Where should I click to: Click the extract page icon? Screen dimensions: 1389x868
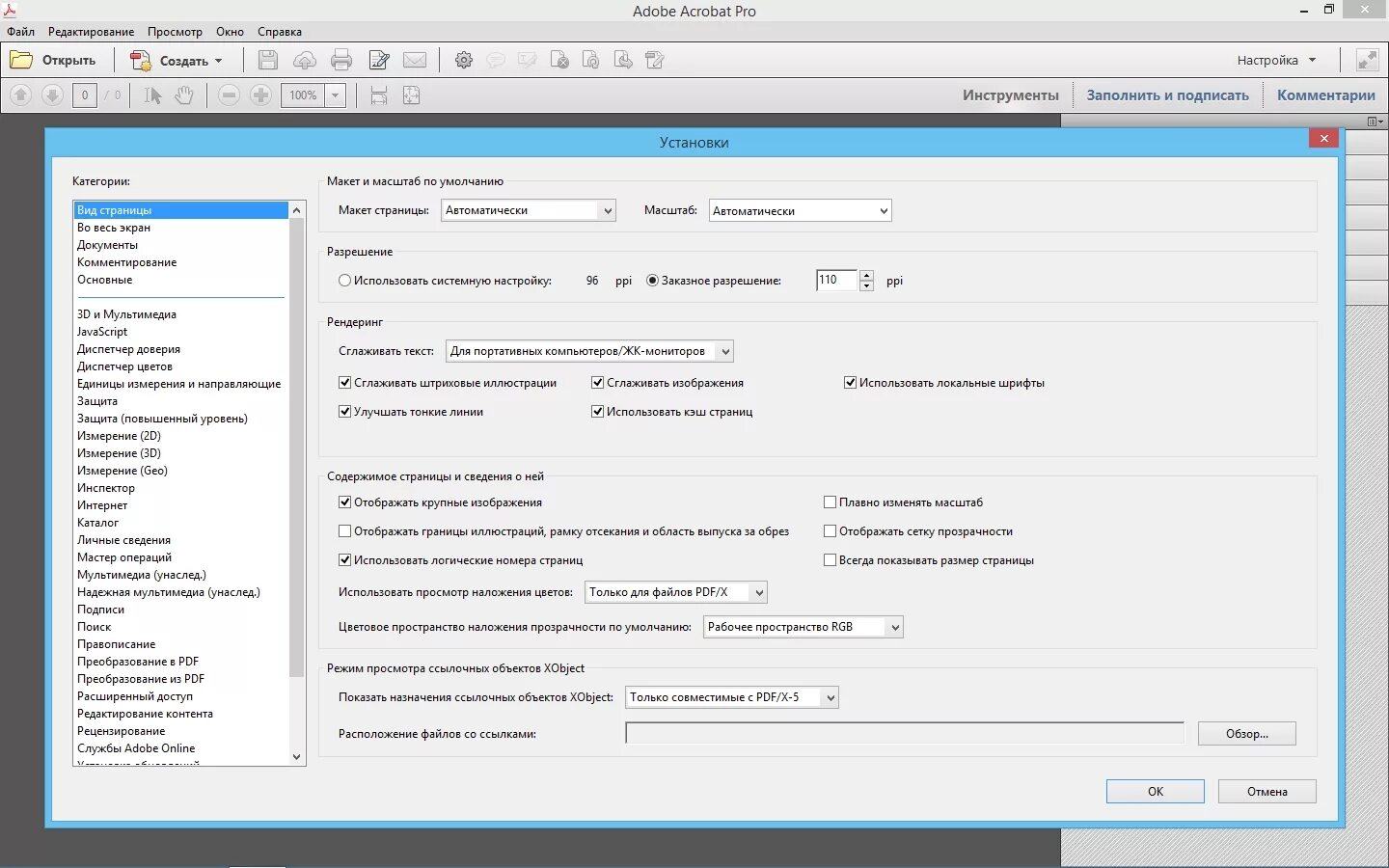pyautogui.click(x=623, y=60)
